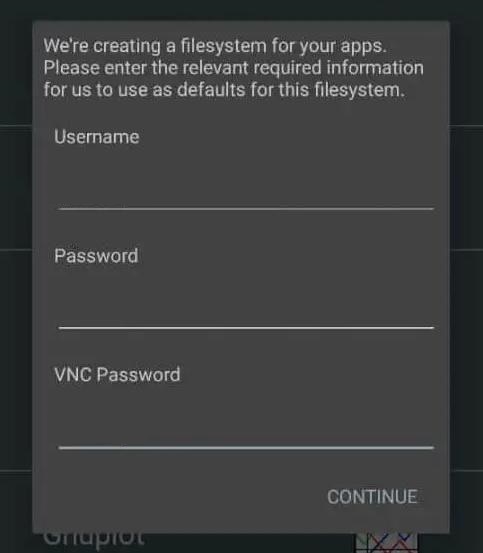Click the first line "We're creating a filesystem"
Screen dimensions: 483x553
155,46
